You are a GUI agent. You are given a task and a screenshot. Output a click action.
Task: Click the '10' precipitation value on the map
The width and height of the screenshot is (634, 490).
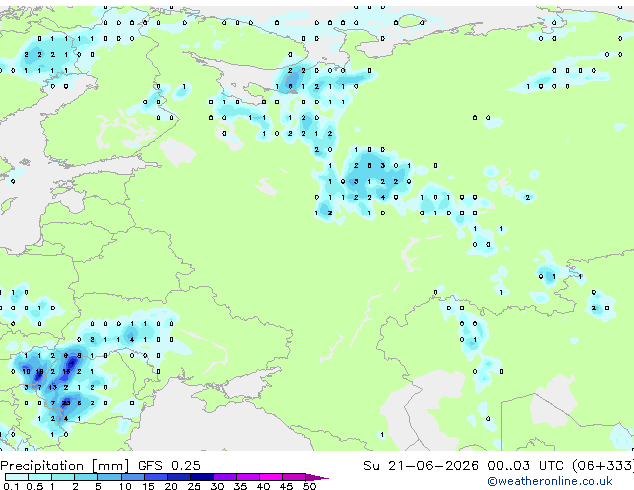coord(26,372)
